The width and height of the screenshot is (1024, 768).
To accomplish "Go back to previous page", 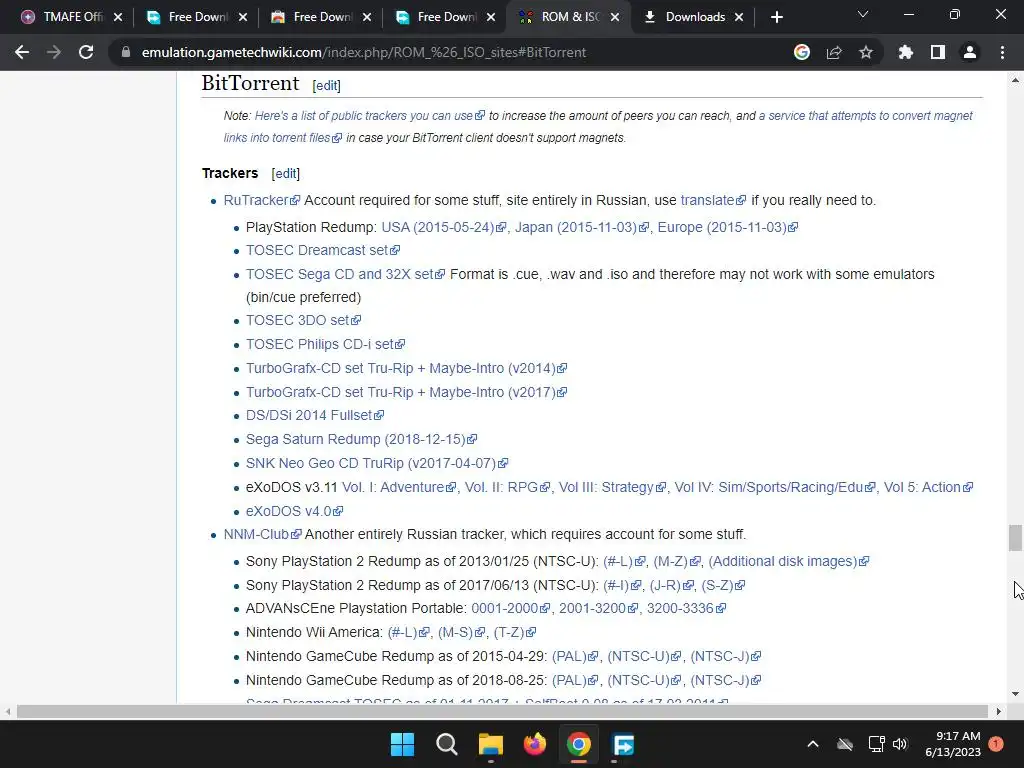I will (22, 52).
